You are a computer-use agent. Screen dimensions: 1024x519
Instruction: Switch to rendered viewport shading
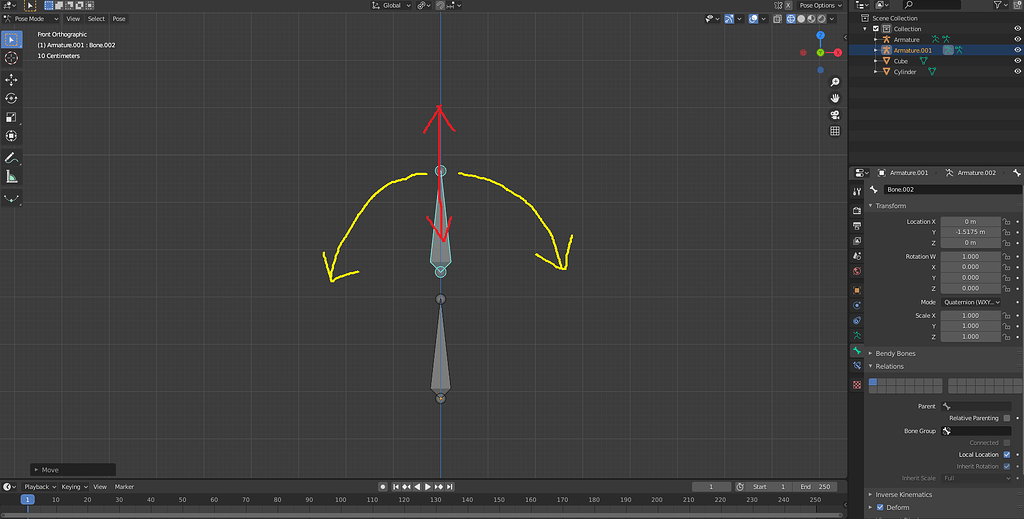click(x=822, y=19)
